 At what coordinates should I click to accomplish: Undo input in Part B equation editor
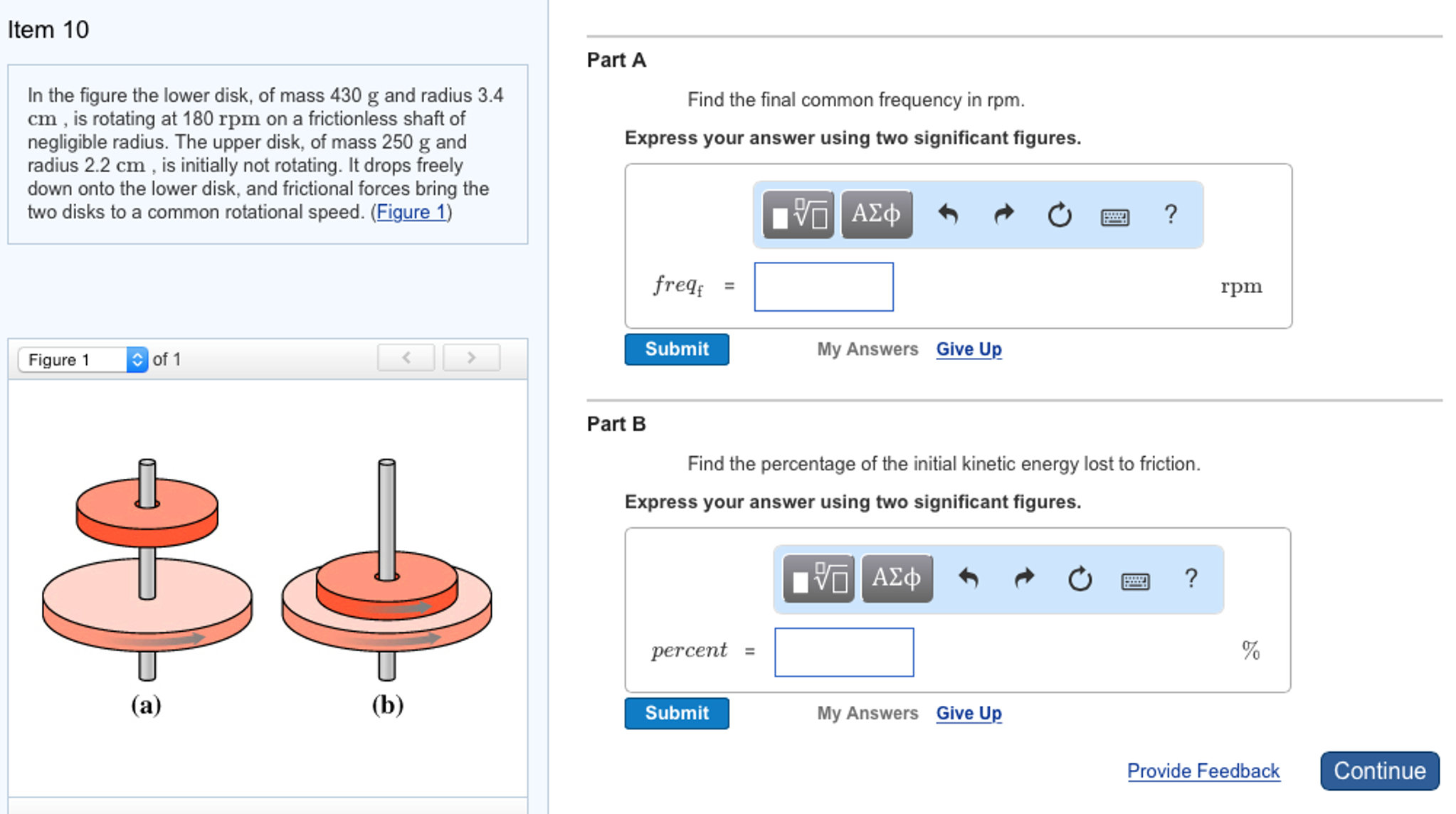point(970,578)
